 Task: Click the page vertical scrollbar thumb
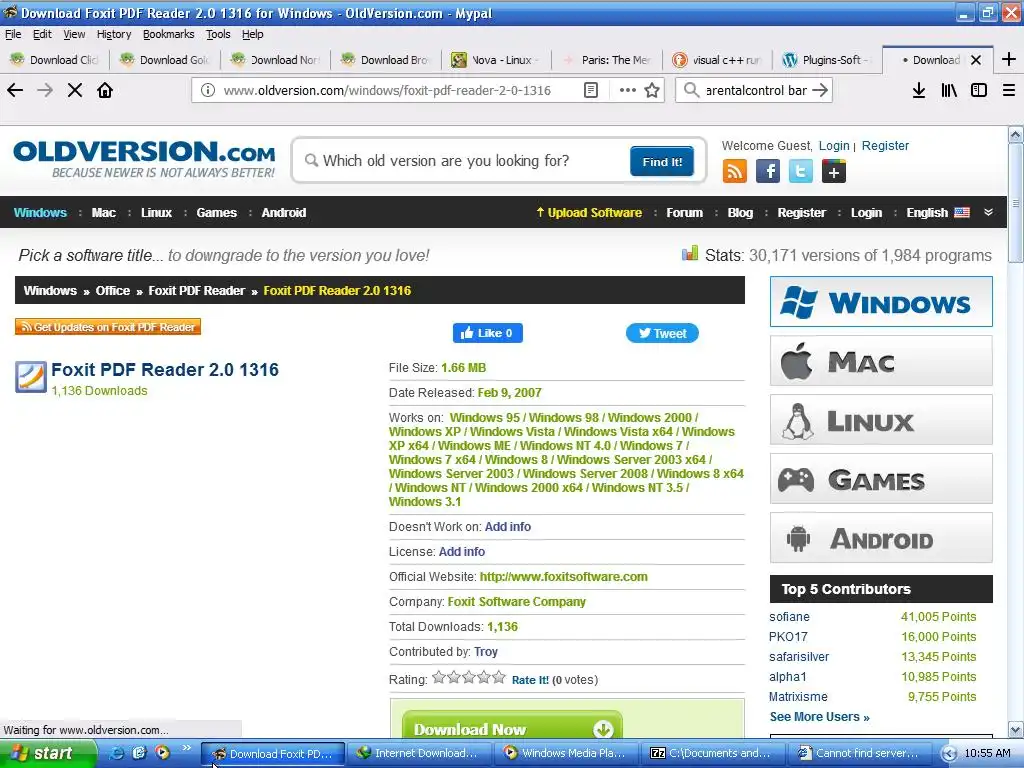1016,204
